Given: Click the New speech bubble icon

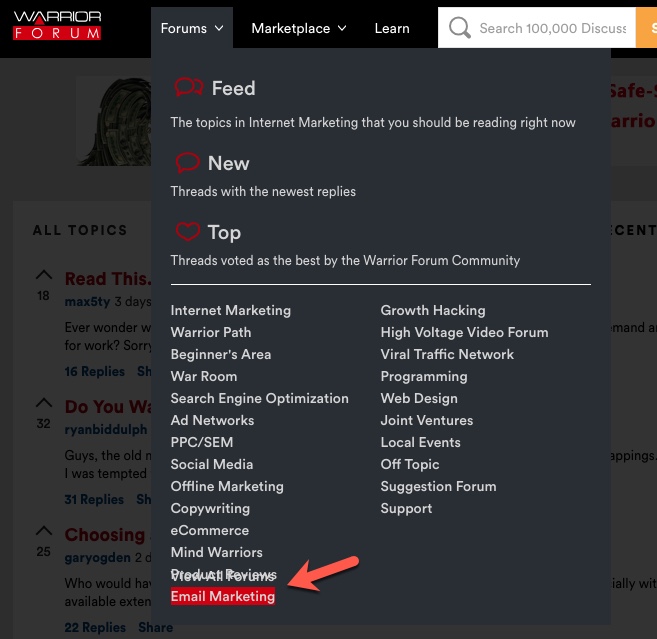Looking at the screenshot, I should (186, 163).
